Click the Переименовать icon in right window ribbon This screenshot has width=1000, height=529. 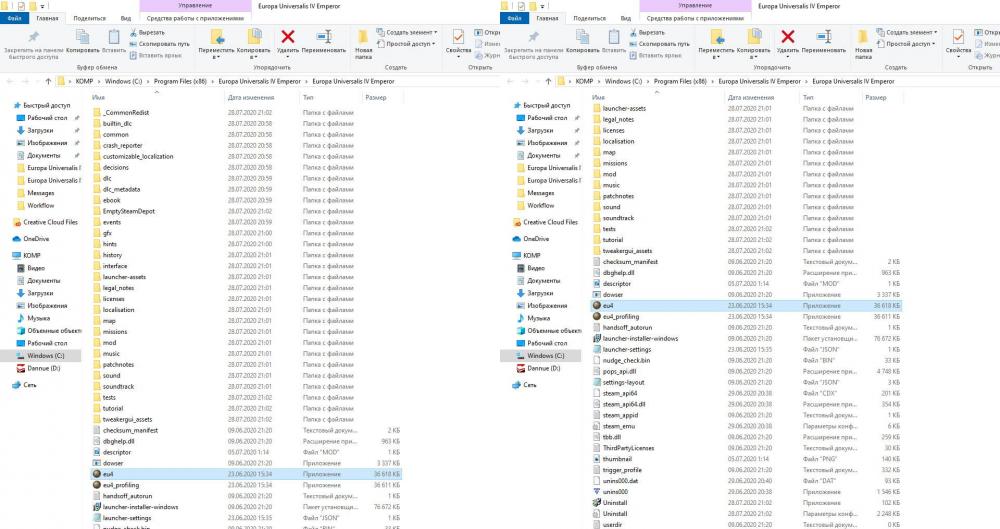pyautogui.click(x=825, y=37)
